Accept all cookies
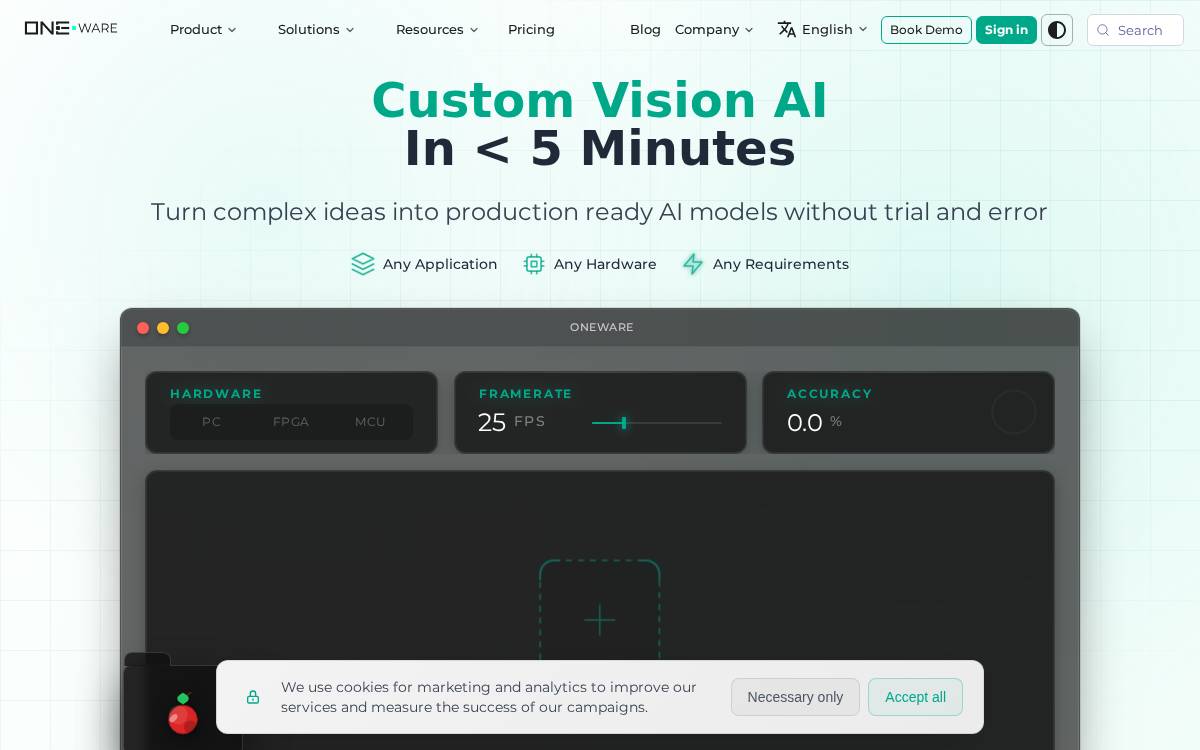The width and height of the screenshot is (1200, 750). [915, 697]
